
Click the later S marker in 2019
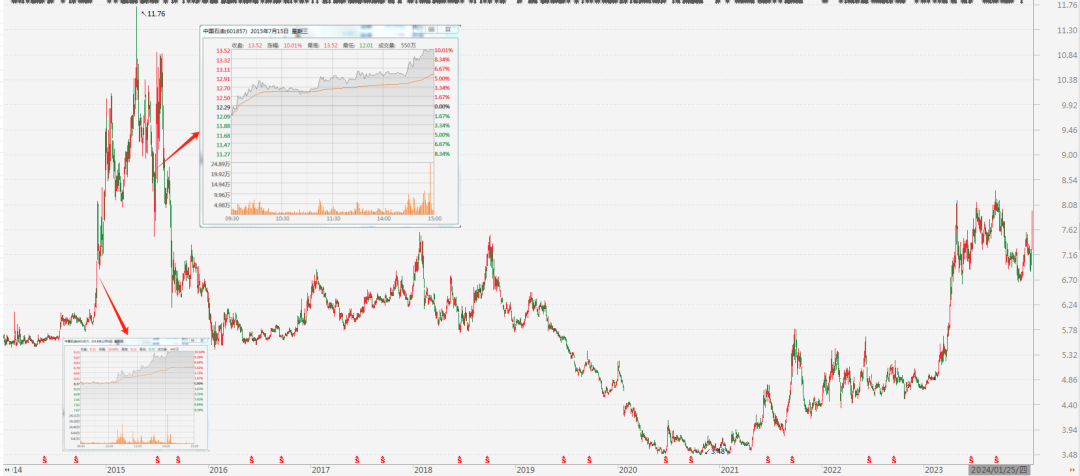click(x=589, y=459)
